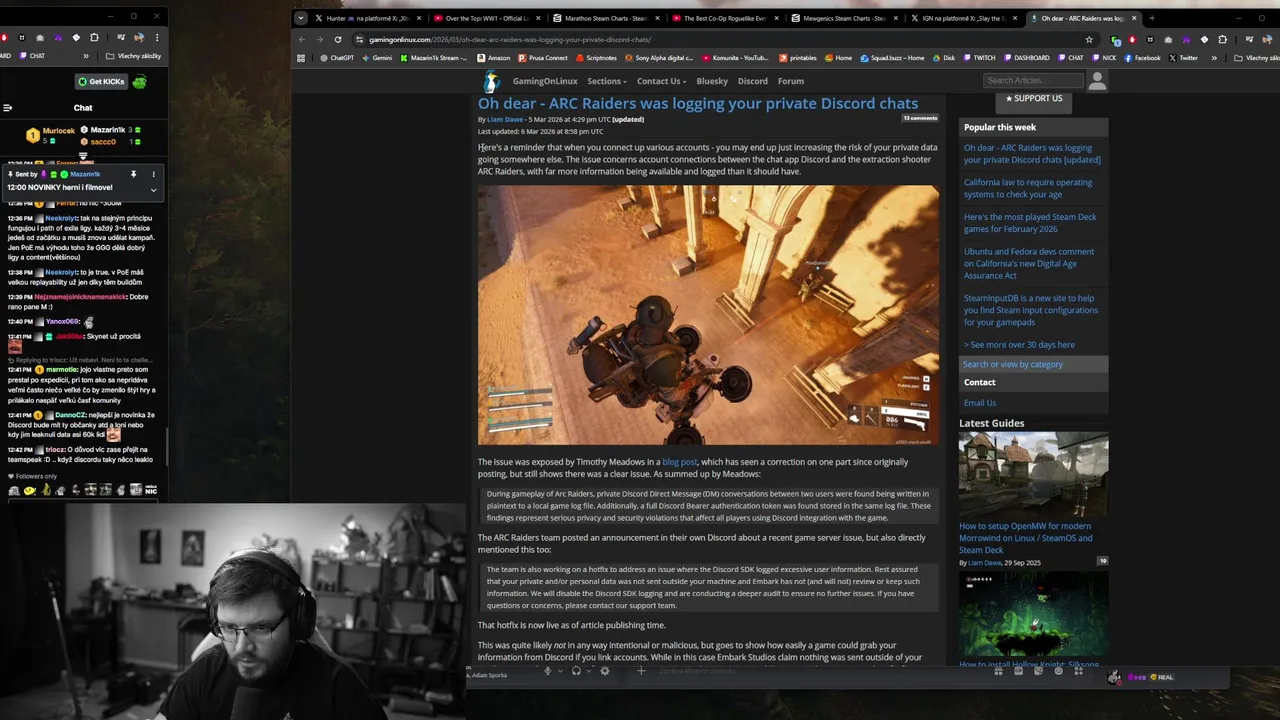Click the GamingOnLinux penguin logo
Screen dimensions: 1280x720
click(491, 81)
